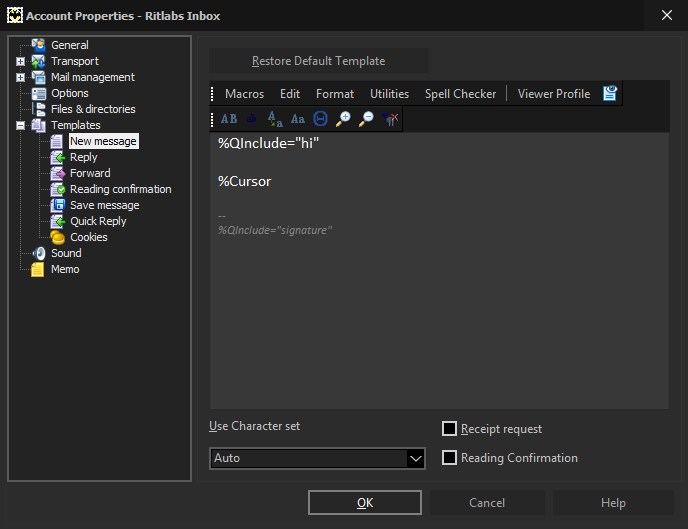Open the Utilities menu
Screen dimensions: 688x529
pyautogui.click(x=389, y=94)
